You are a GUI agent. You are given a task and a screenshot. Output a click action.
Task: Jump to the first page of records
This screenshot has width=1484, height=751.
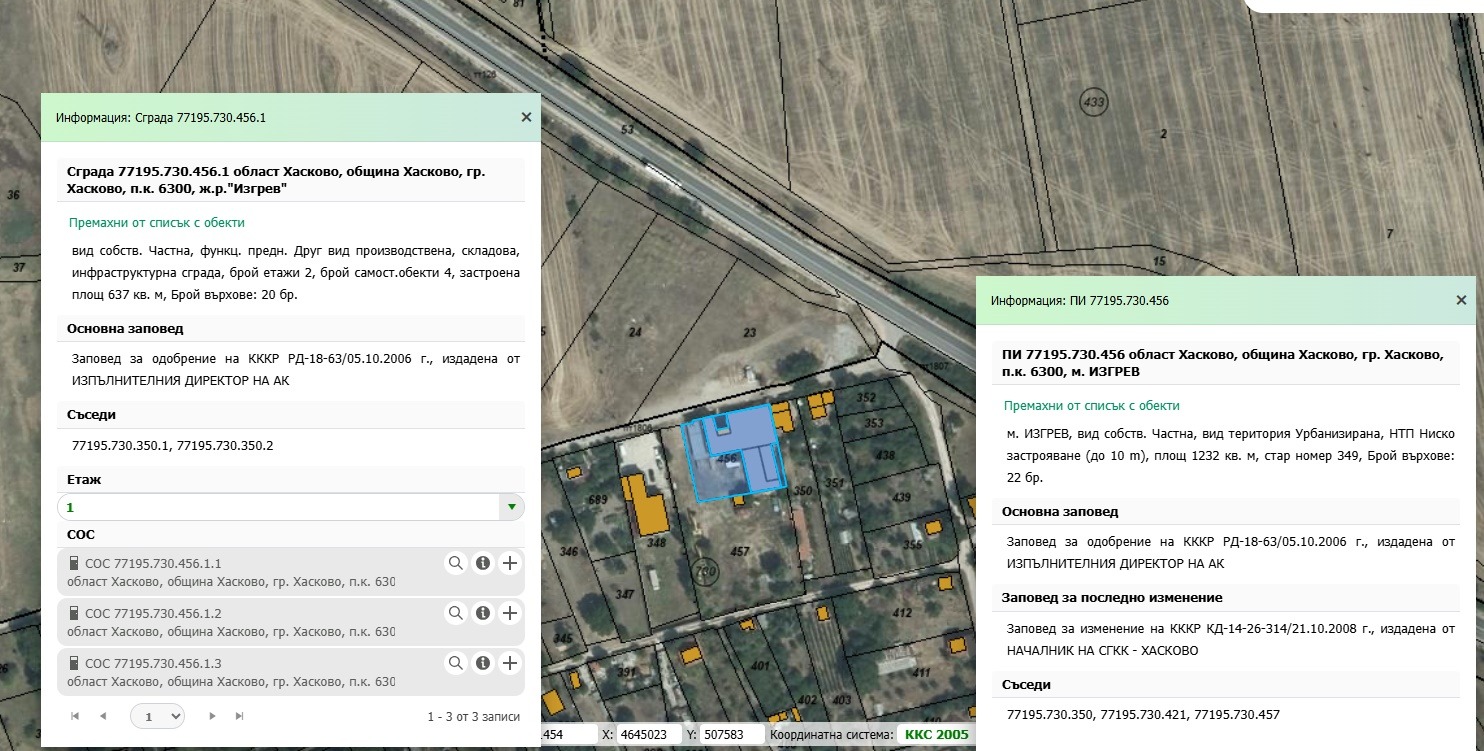point(75,716)
